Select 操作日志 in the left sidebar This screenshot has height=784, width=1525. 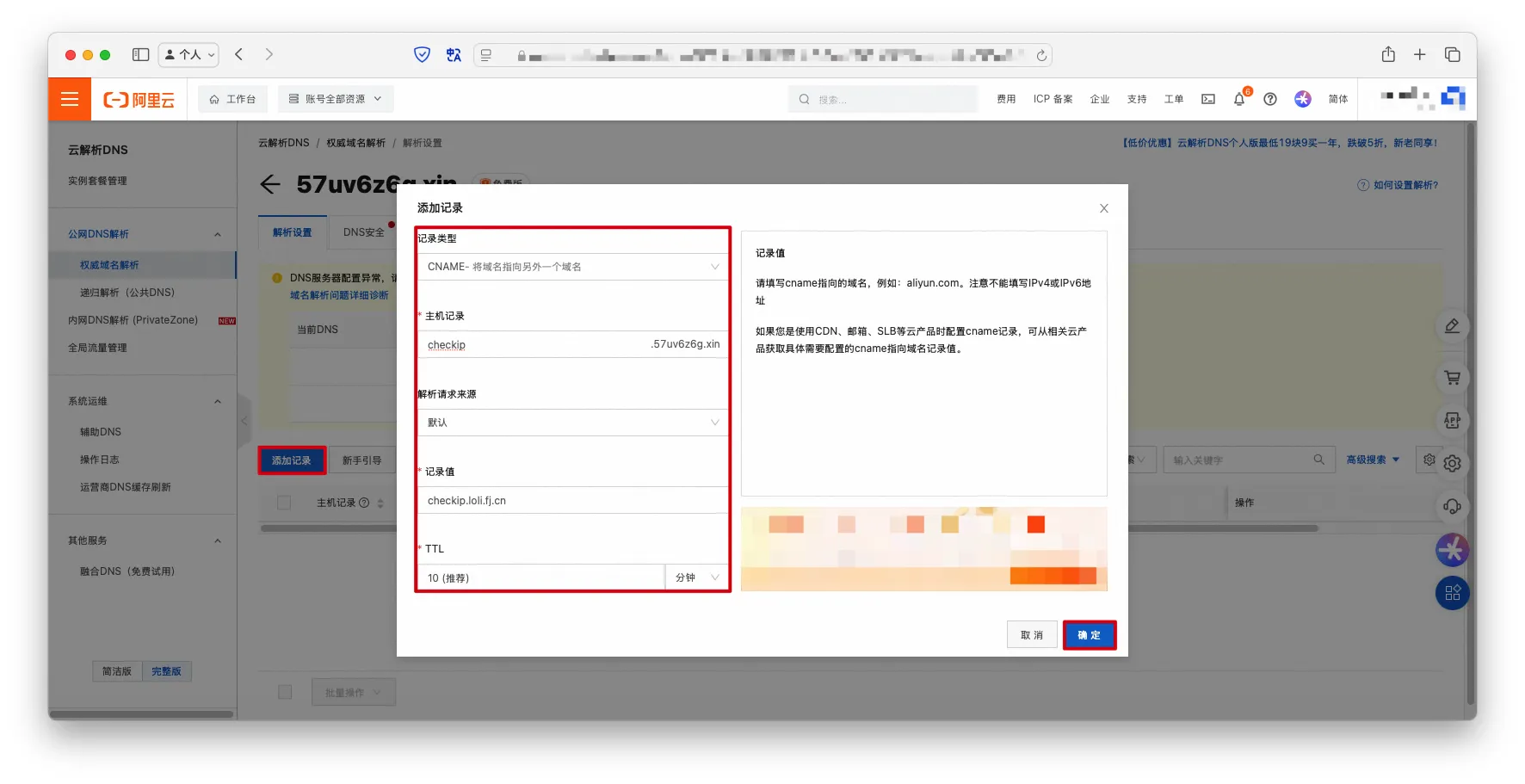pyautogui.click(x=100, y=460)
